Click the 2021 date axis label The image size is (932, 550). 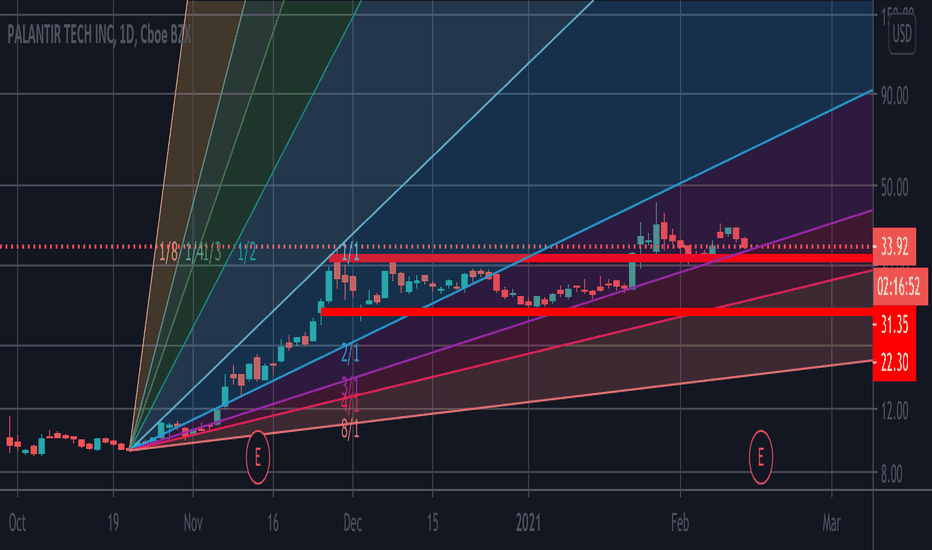click(x=528, y=523)
